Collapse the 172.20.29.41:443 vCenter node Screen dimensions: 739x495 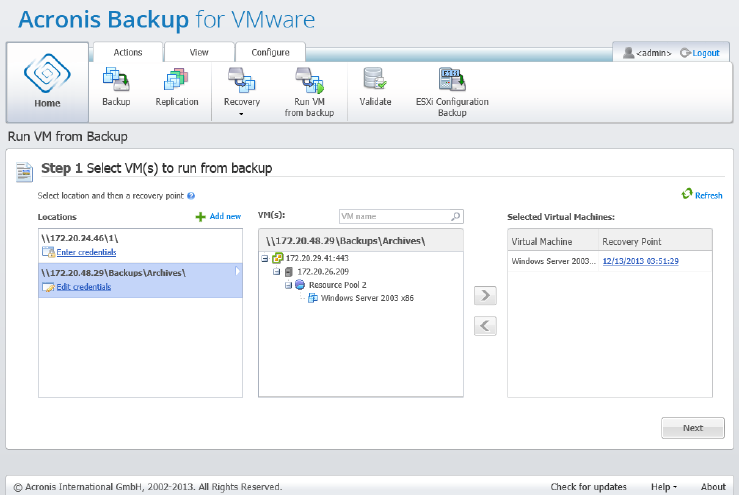coord(265,258)
